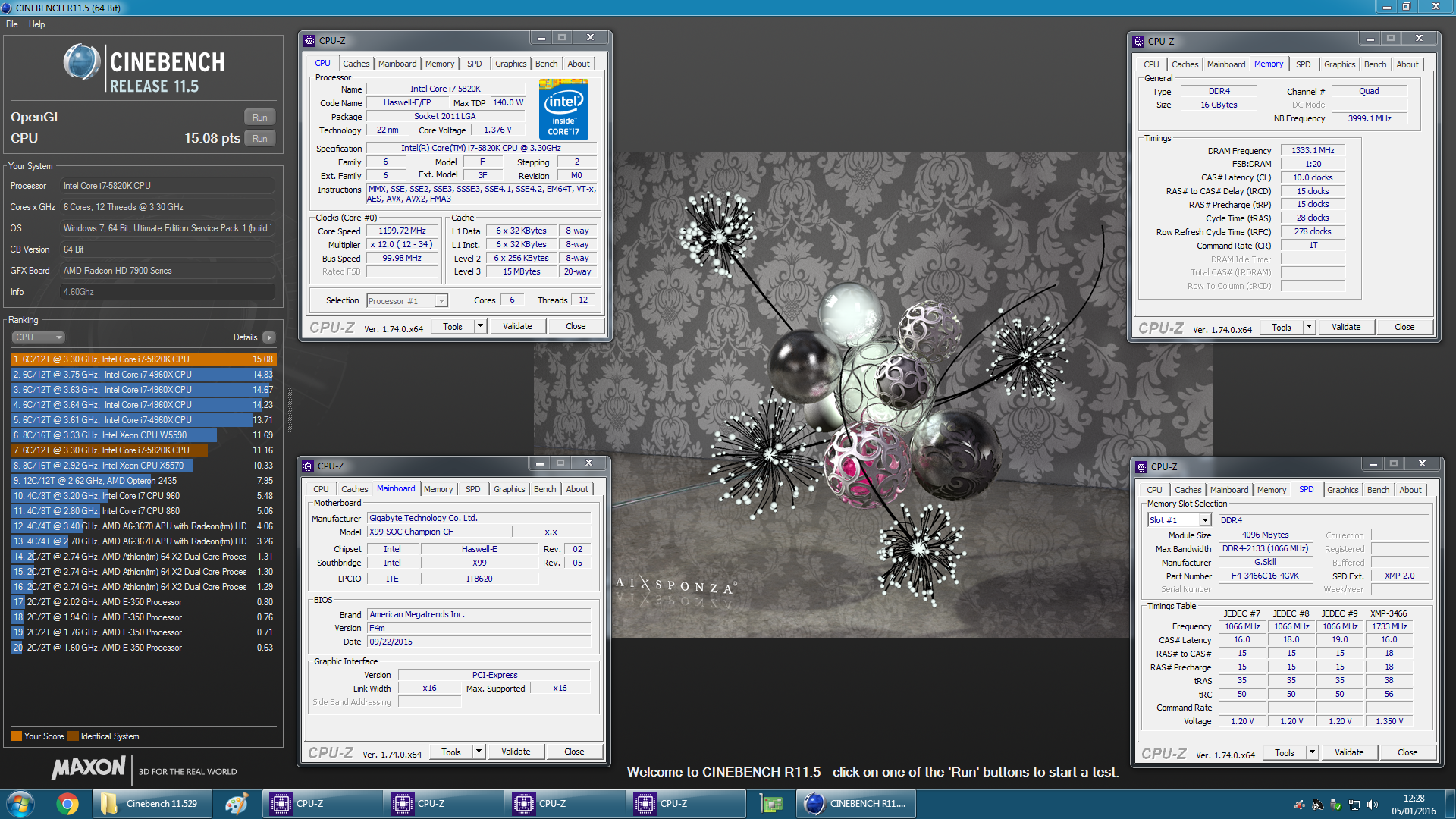Open the Windows Start orb
This screenshot has height=819, width=1456.
pos(20,804)
